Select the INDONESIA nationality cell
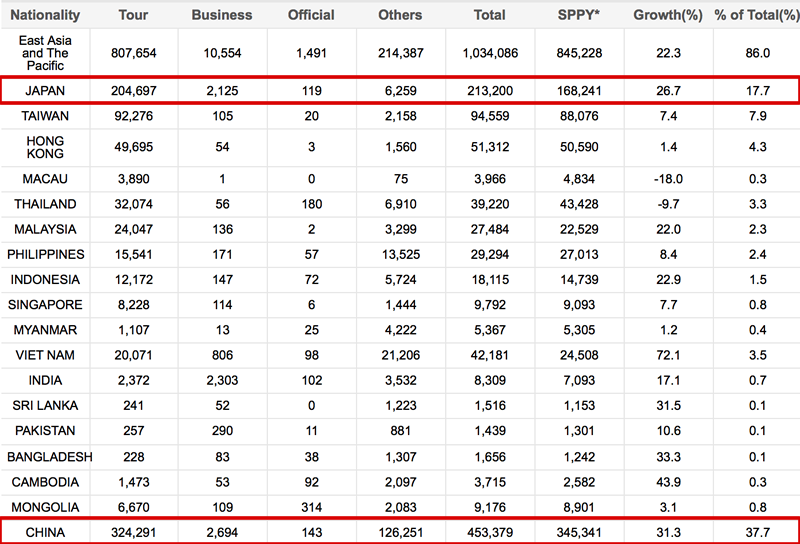Image resolution: width=800 pixels, height=544 pixels. pyautogui.click(x=45, y=280)
